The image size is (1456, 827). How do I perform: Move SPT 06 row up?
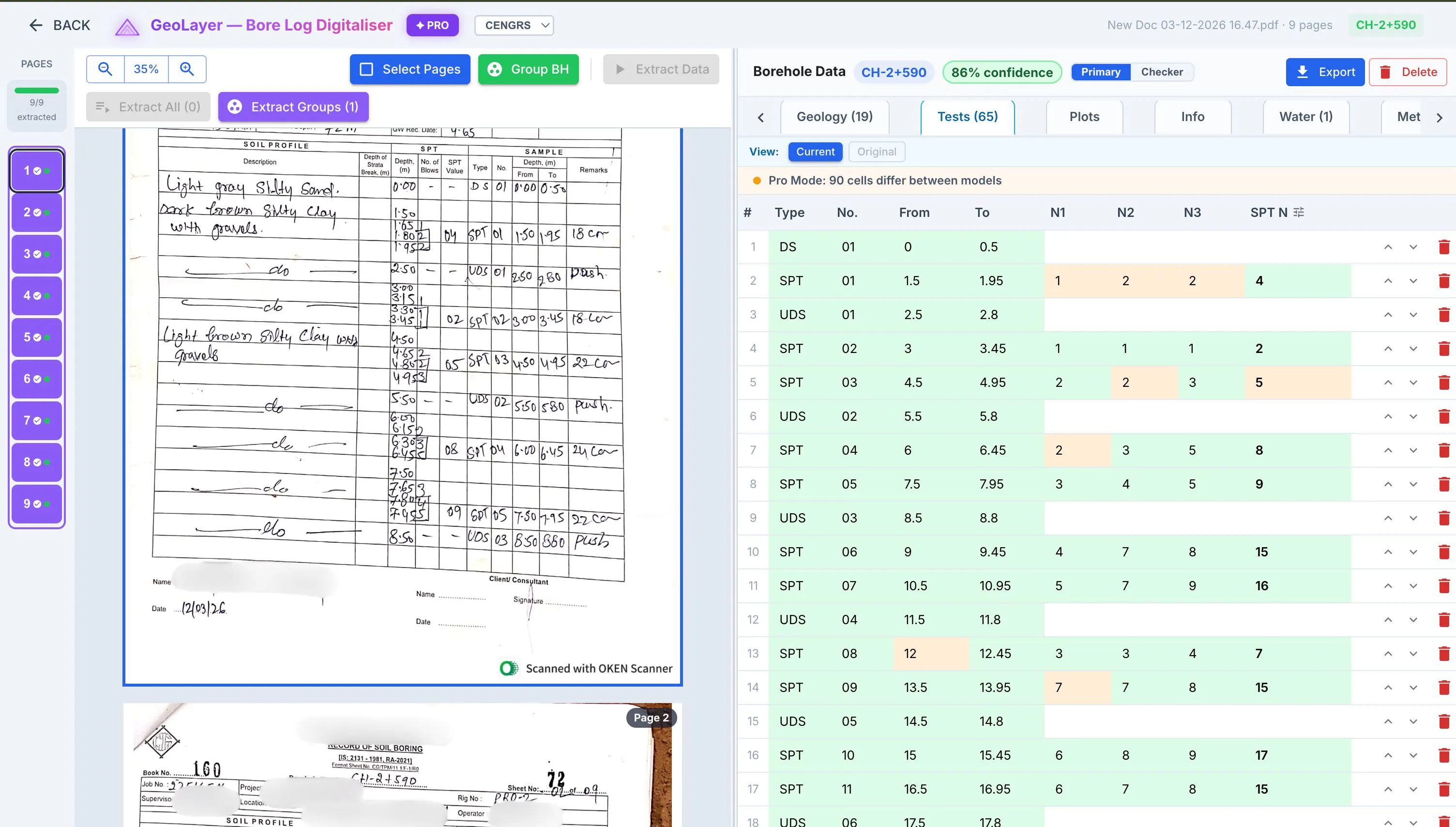1388,552
